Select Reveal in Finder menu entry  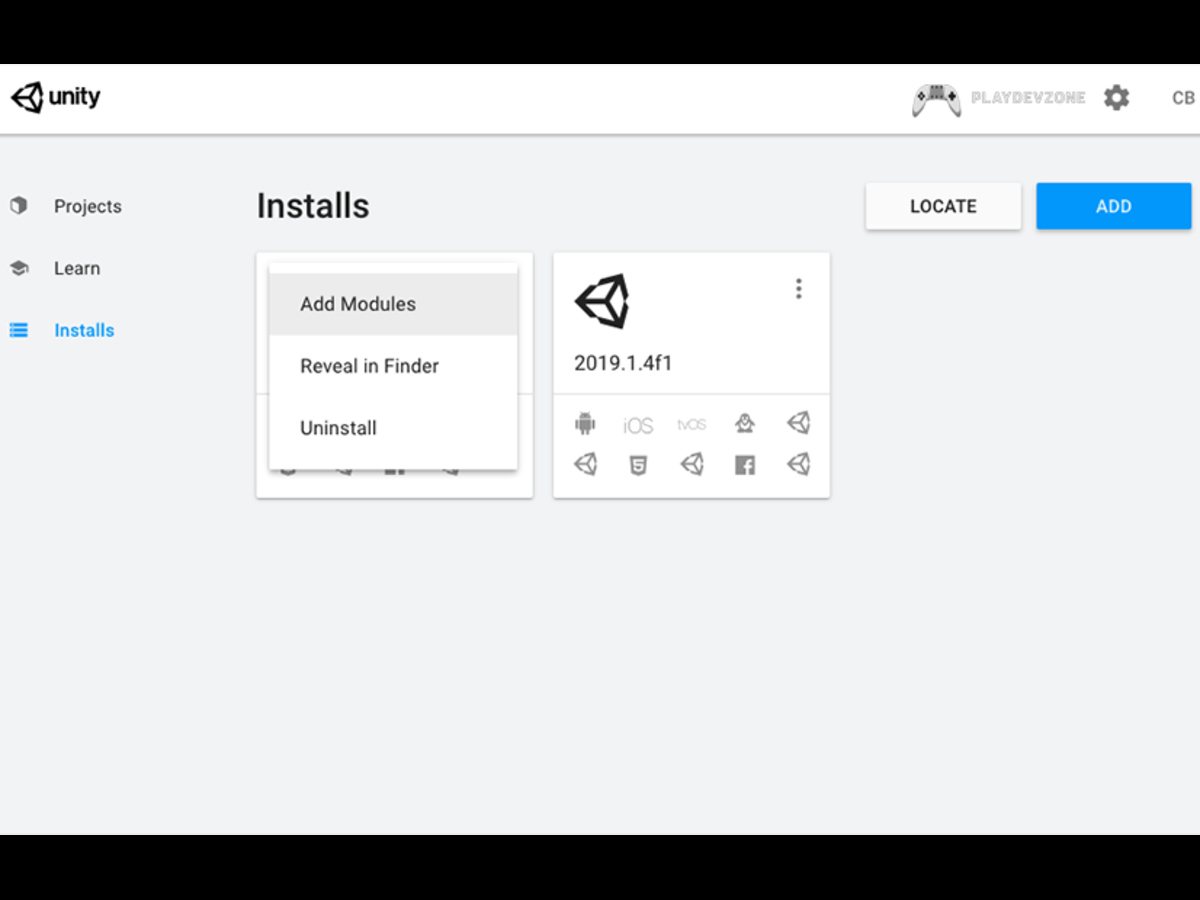393,366
